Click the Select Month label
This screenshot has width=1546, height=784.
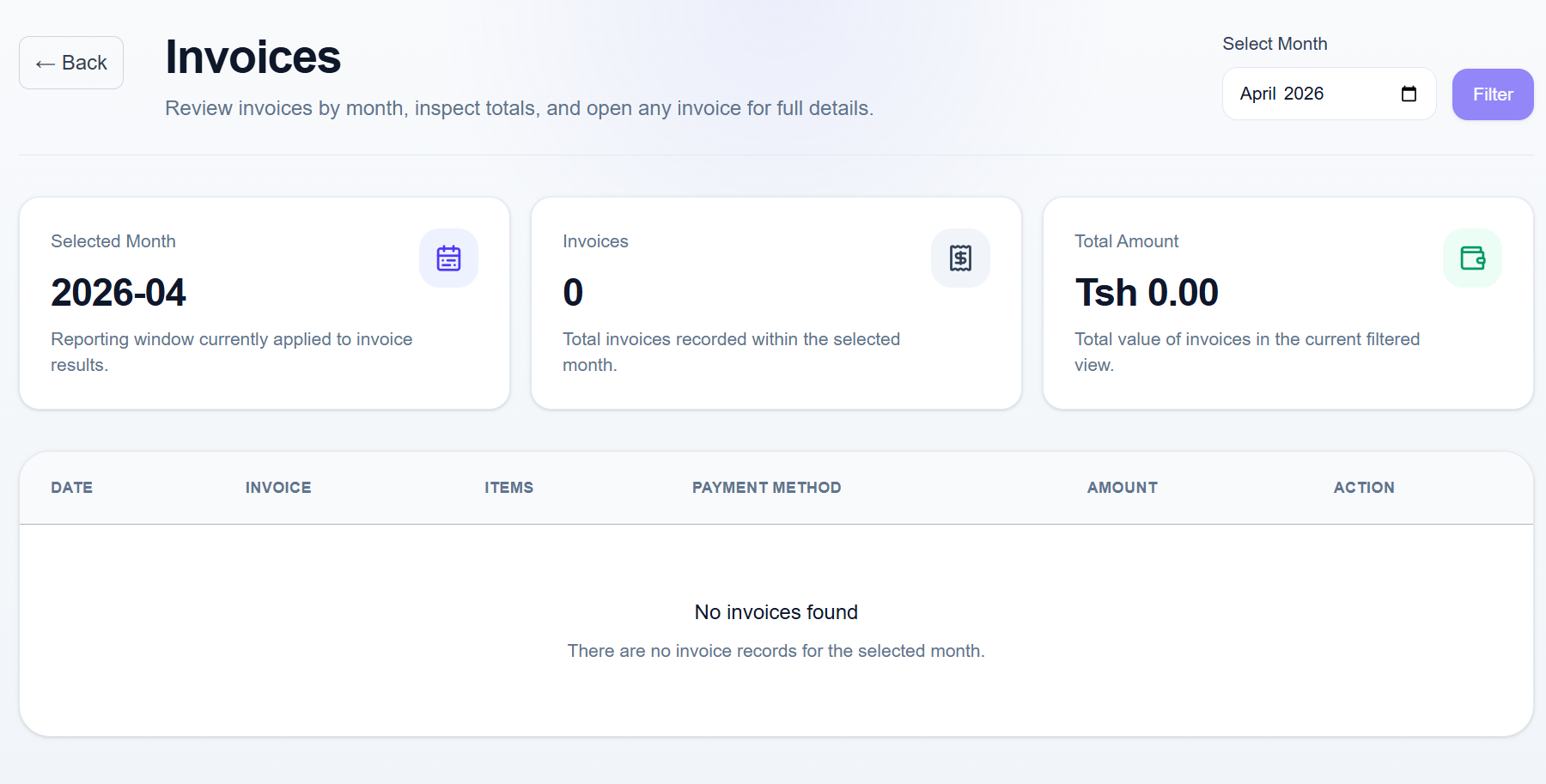tap(1275, 44)
